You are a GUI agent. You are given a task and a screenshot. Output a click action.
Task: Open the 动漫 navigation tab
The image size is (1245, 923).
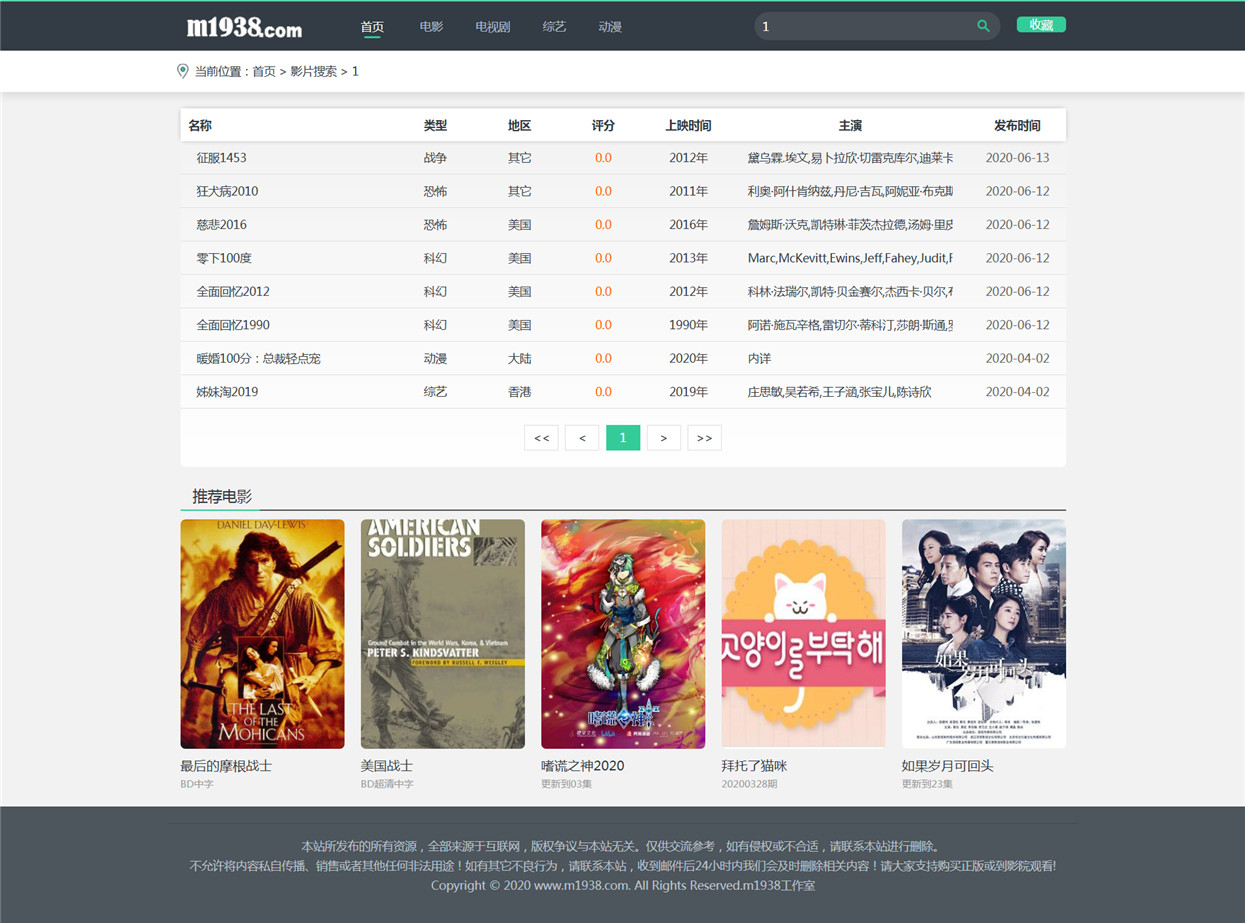point(610,27)
